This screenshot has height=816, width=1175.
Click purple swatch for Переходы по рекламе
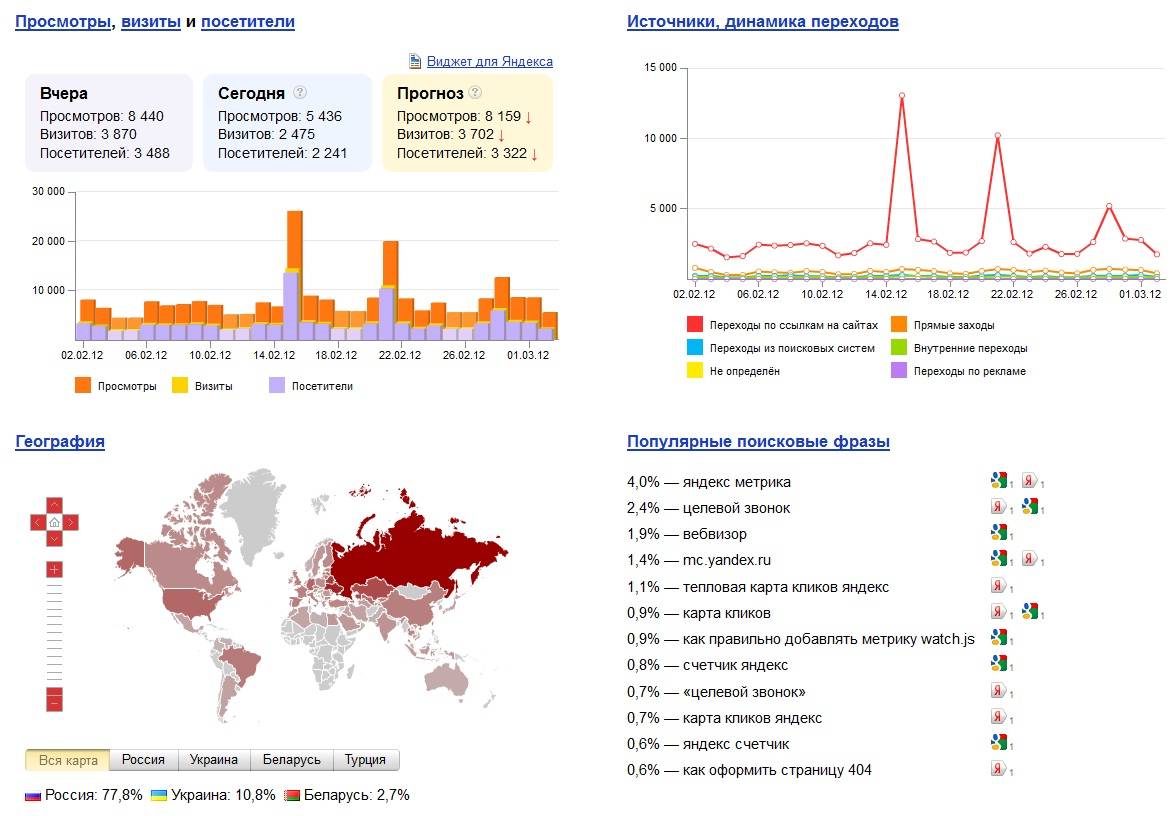tap(899, 370)
